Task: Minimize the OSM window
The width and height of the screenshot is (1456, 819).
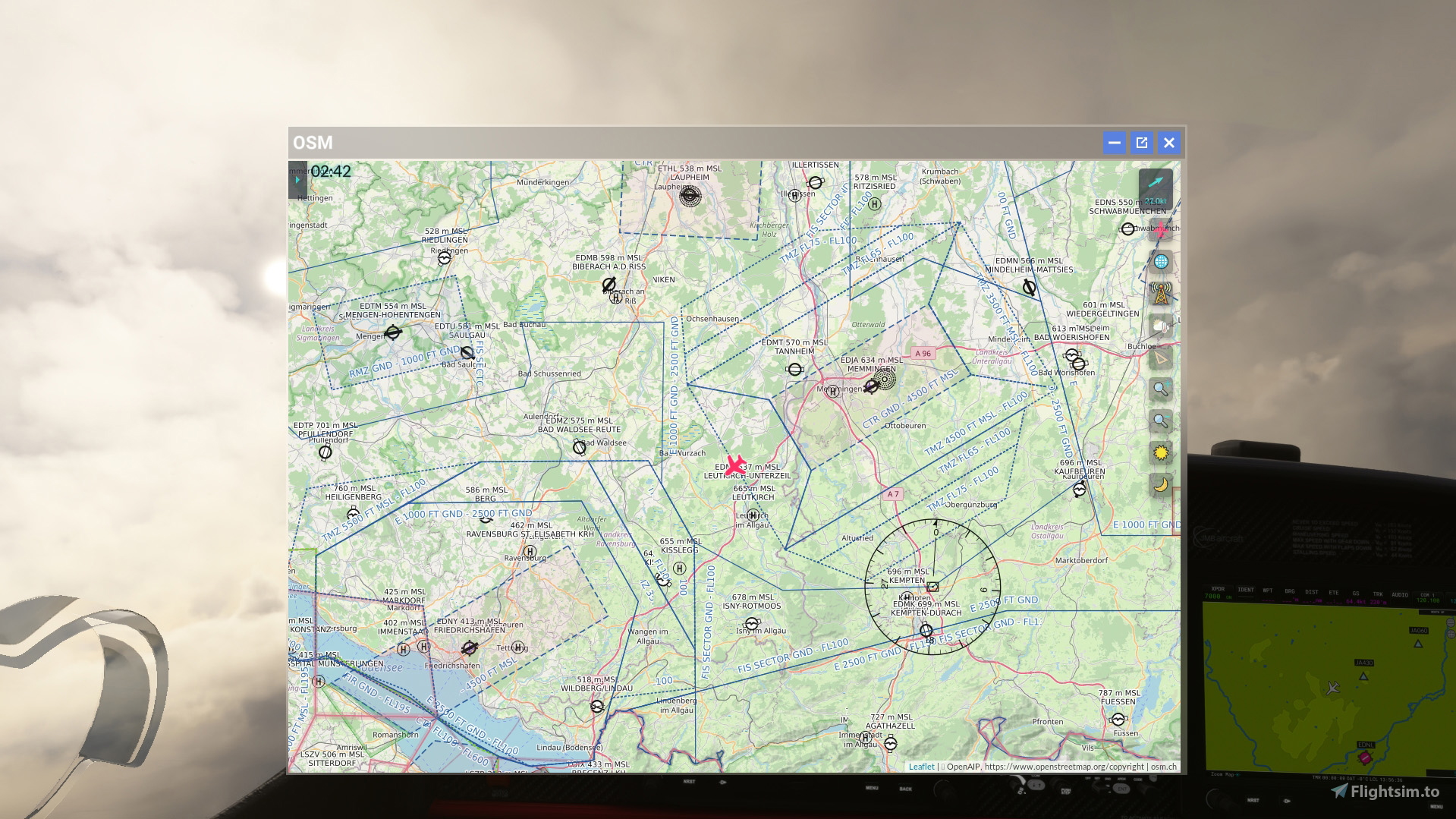Action: (1114, 142)
